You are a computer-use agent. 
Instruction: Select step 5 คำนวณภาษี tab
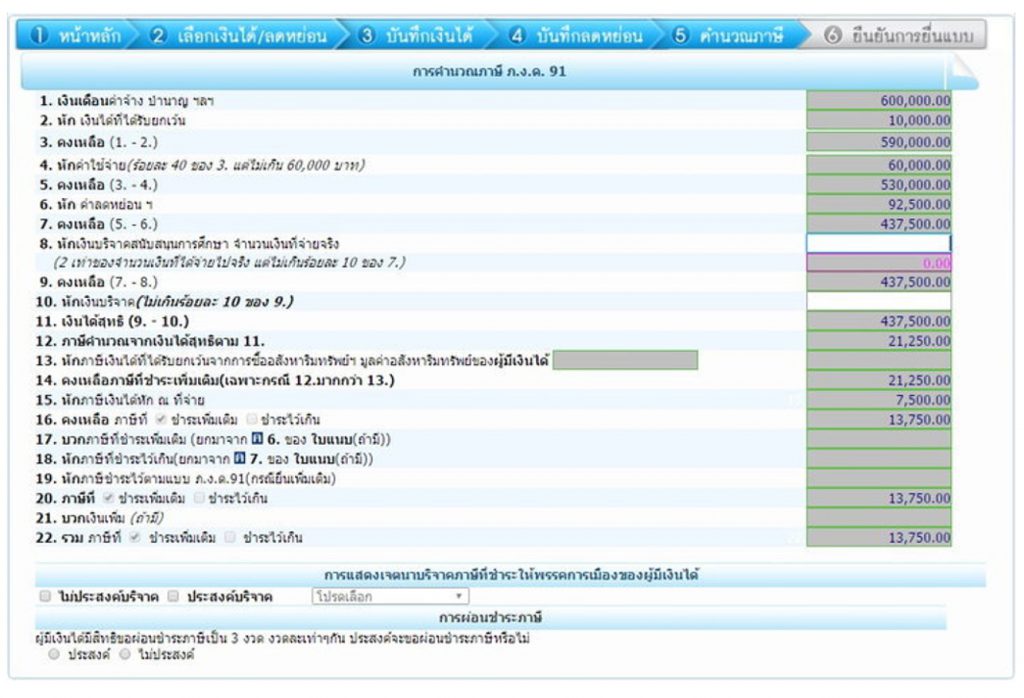pos(727,36)
